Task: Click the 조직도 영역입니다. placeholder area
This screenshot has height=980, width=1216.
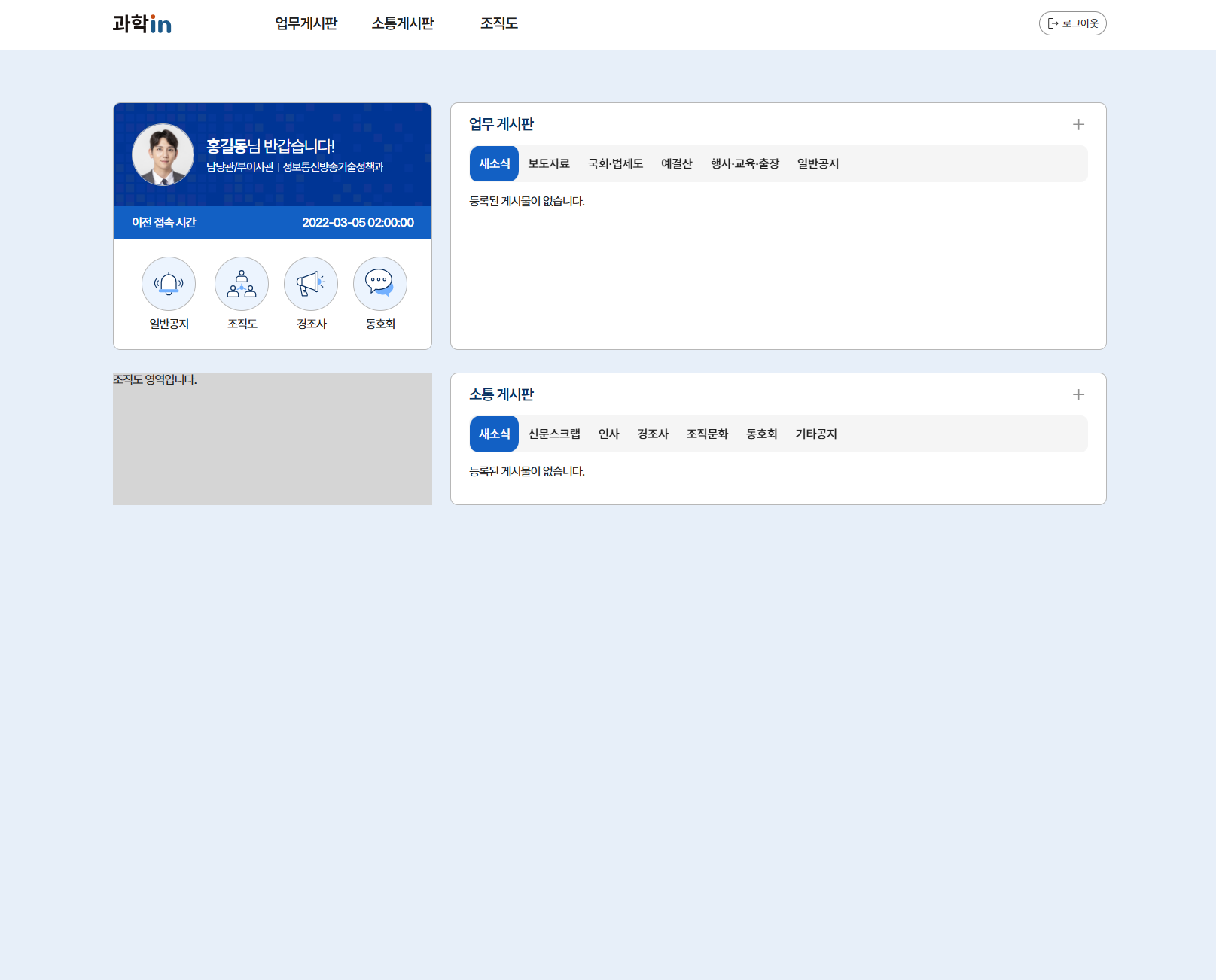Action: (273, 439)
